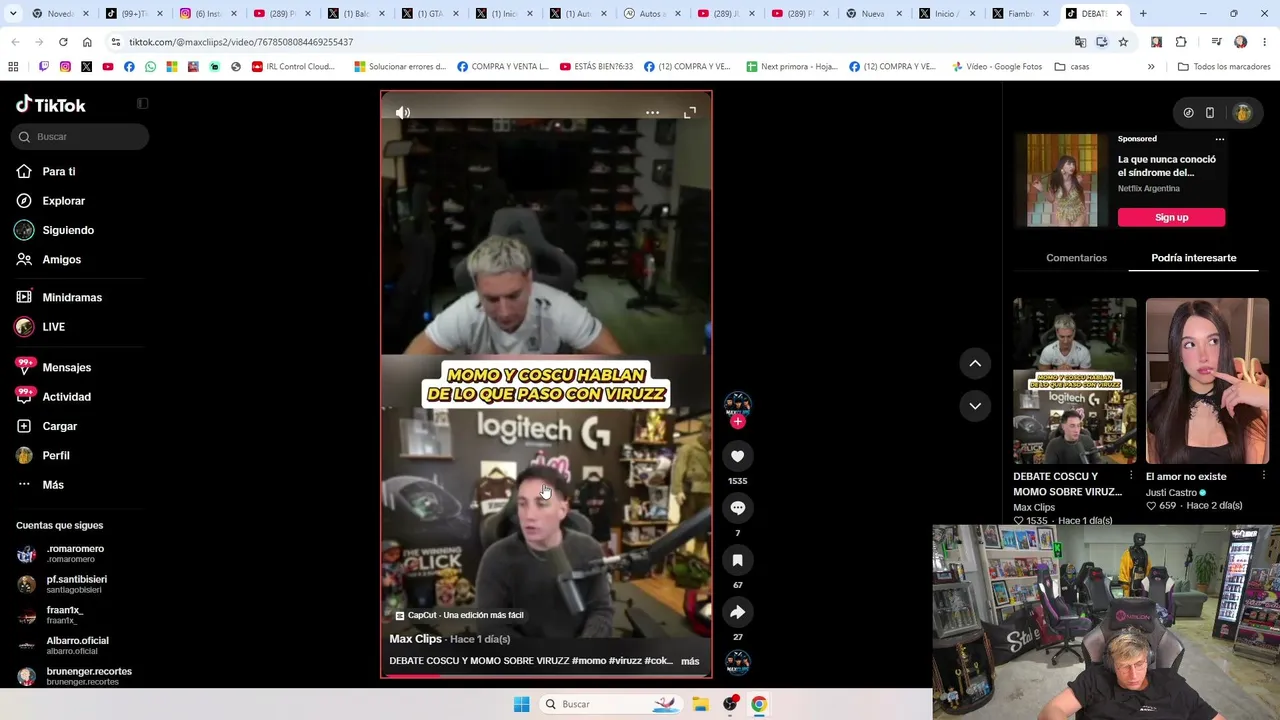The height and width of the screenshot is (720, 1280).
Task: Follow Max Clips with the plus badge
Action: click(x=738, y=422)
